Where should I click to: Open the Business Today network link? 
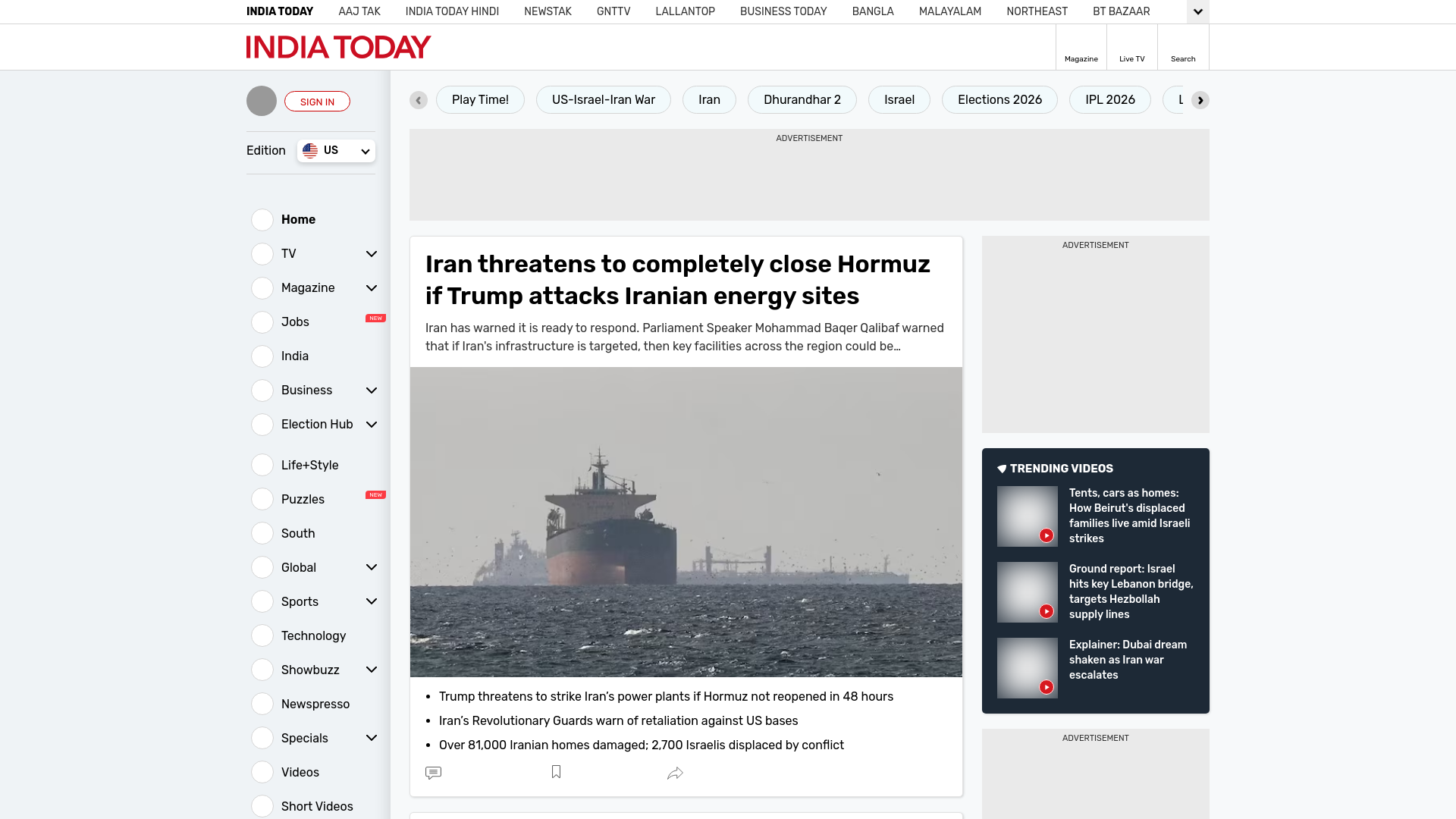(x=783, y=11)
